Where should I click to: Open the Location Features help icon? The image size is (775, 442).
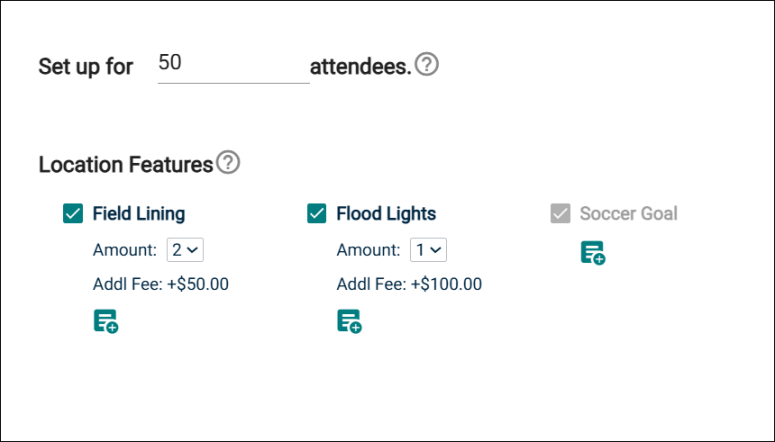(x=228, y=162)
